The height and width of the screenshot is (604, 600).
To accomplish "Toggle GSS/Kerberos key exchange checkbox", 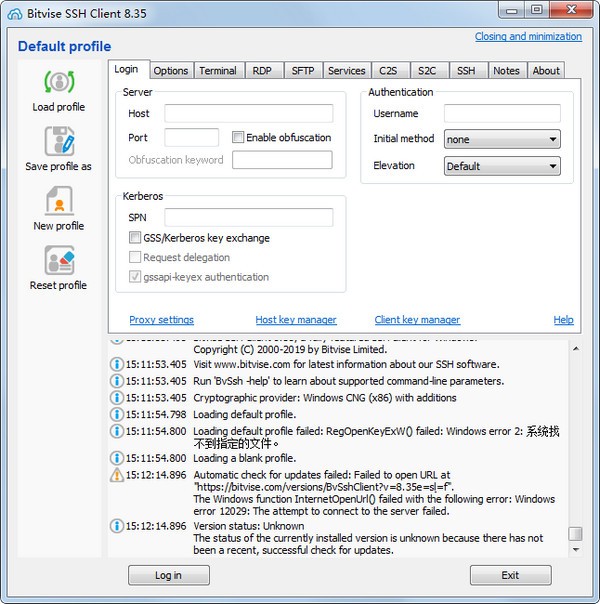I will (x=135, y=238).
